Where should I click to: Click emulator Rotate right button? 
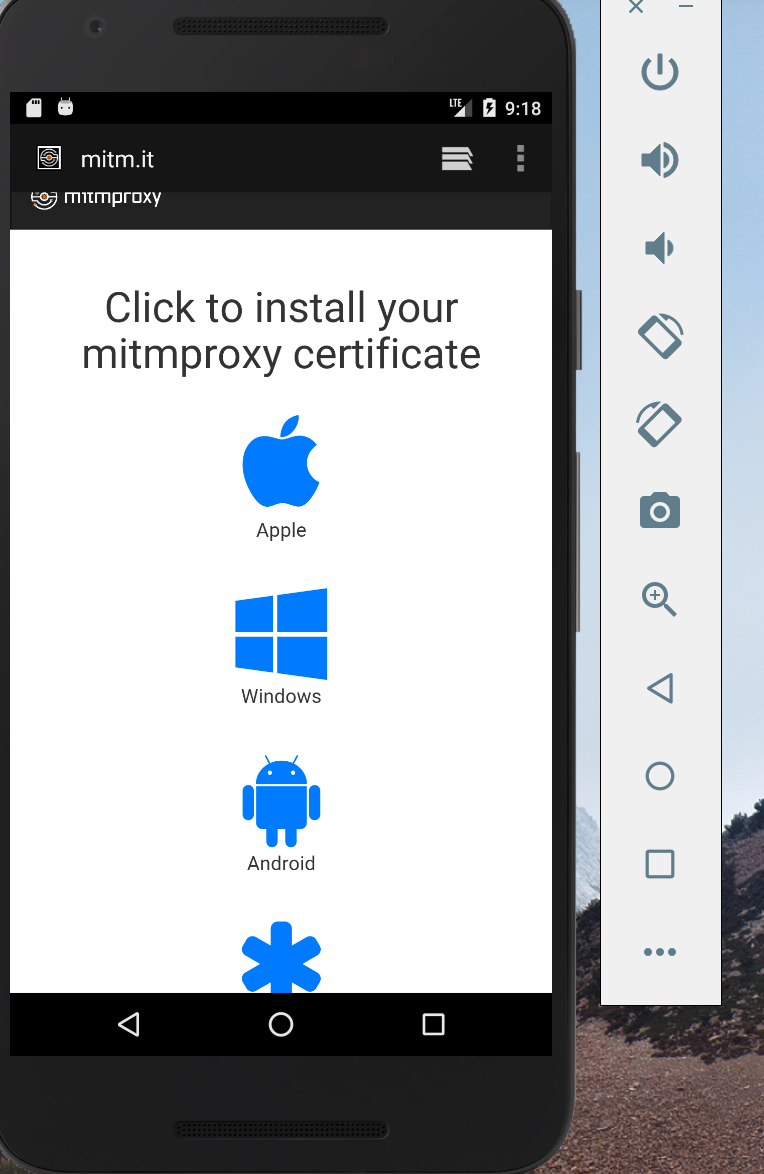[x=660, y=424]
